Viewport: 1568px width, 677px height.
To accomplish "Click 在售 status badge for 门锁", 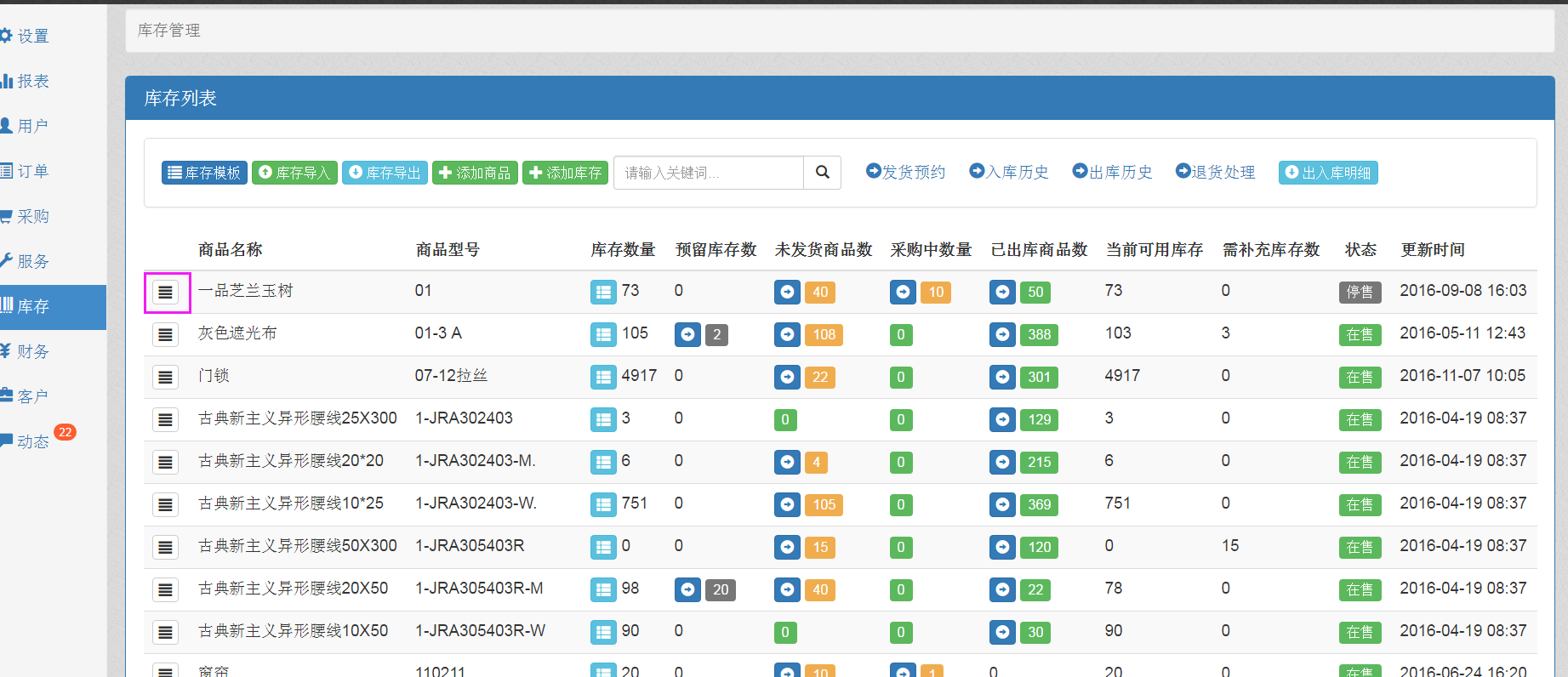I will pos(1360,378).
